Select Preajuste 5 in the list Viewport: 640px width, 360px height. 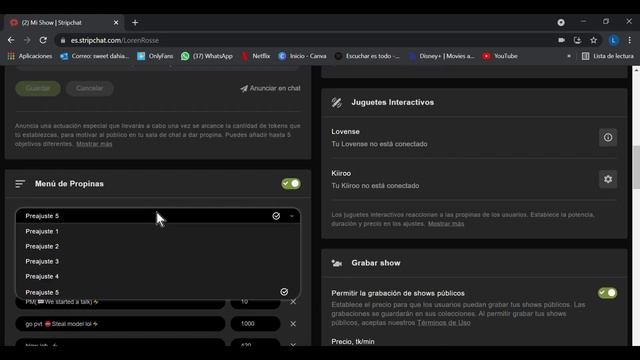(158, 292)
